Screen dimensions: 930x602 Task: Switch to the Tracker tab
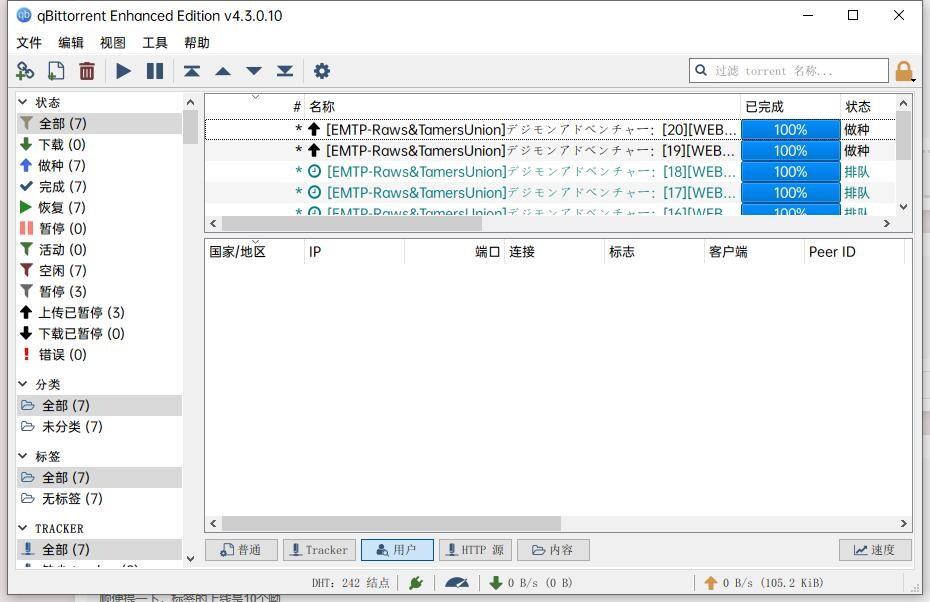click(319, 550)
